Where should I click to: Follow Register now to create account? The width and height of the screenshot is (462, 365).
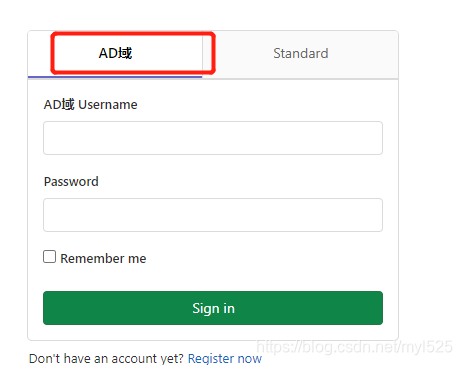225,359
